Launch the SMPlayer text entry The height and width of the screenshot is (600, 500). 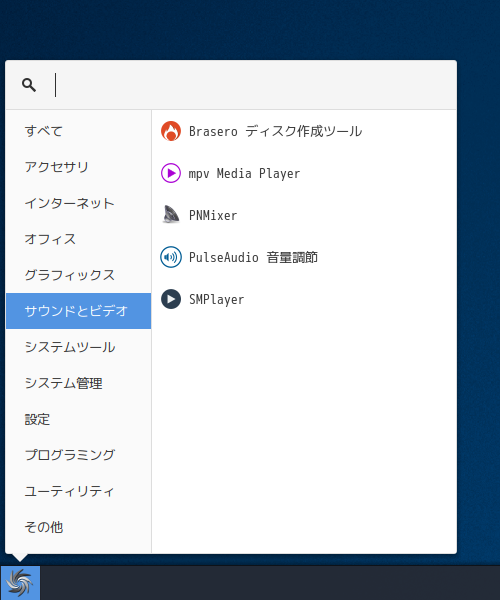[x=217, y=299]
